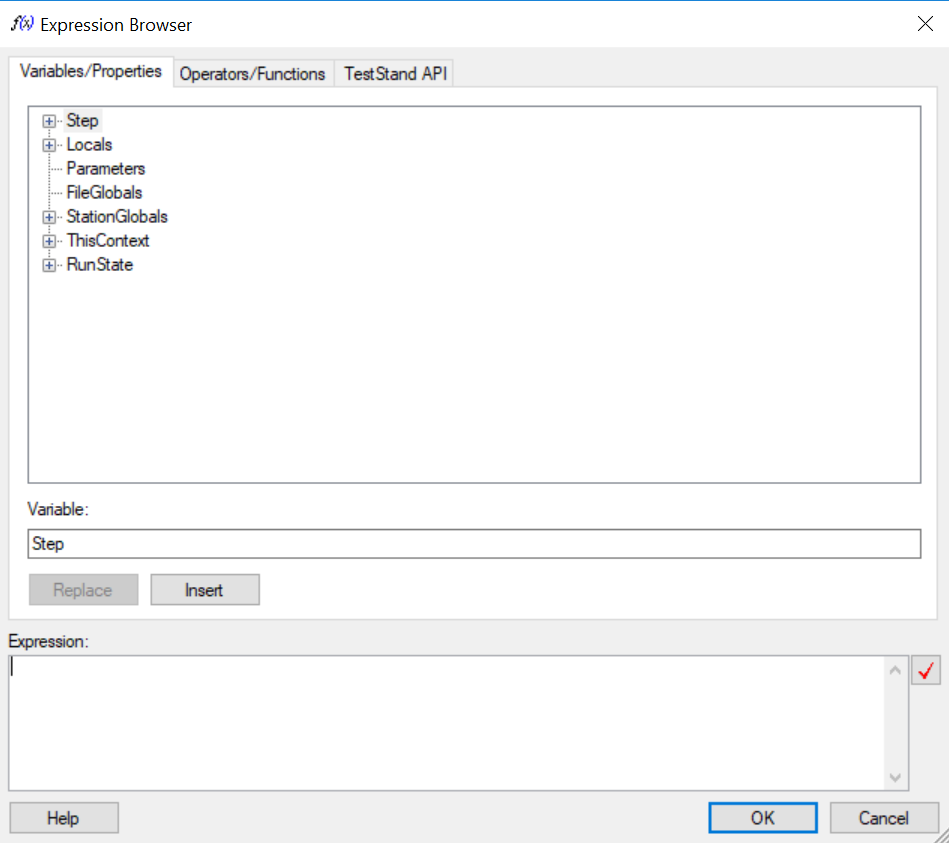
Task: Click the OK button
Action: 762,818
